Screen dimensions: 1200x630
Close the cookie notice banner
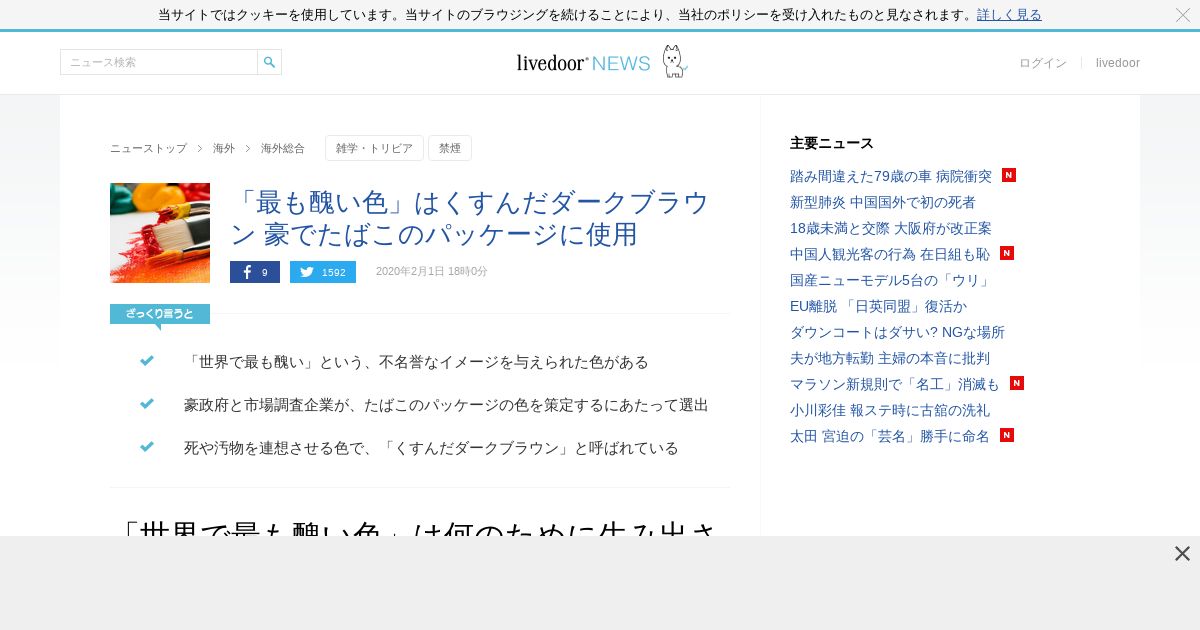coord(1183,15)
